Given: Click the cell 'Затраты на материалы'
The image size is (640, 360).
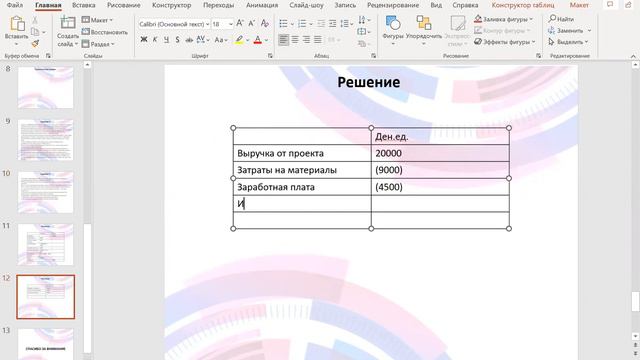Looking at the screenshot, I should 302,170.
